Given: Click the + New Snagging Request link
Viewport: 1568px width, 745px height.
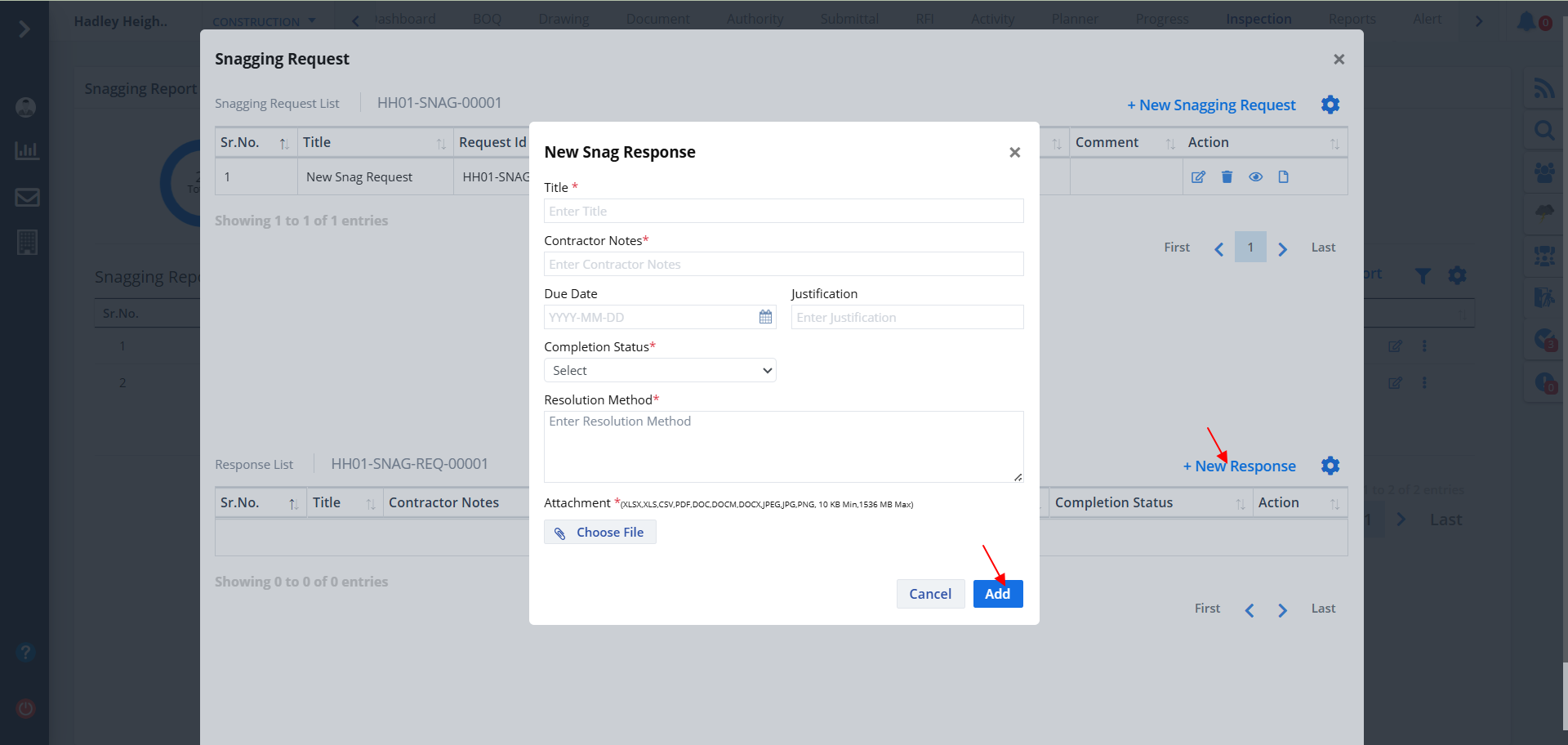Looking at the screenshot, I should click(1211, 105).
